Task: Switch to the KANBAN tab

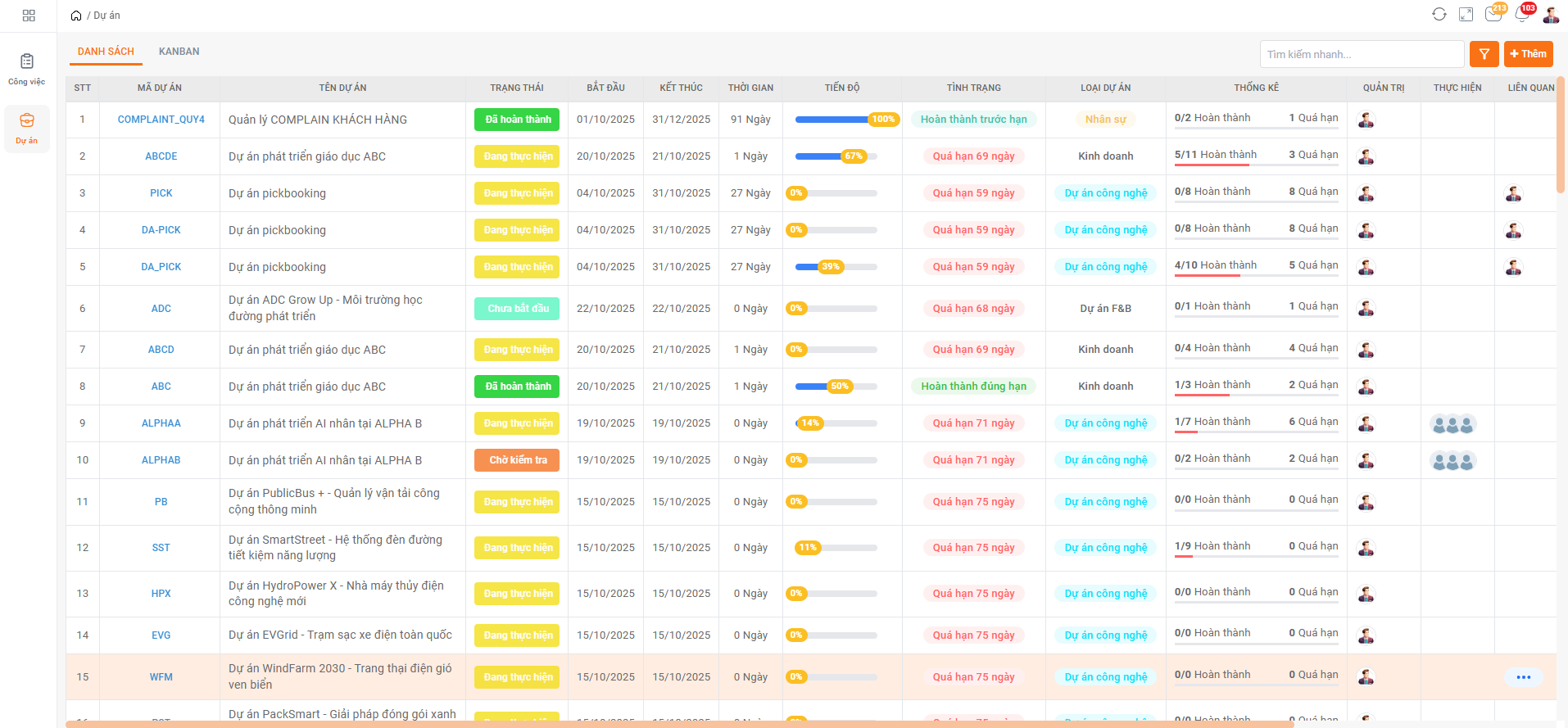Action: [x=179, y=52]
